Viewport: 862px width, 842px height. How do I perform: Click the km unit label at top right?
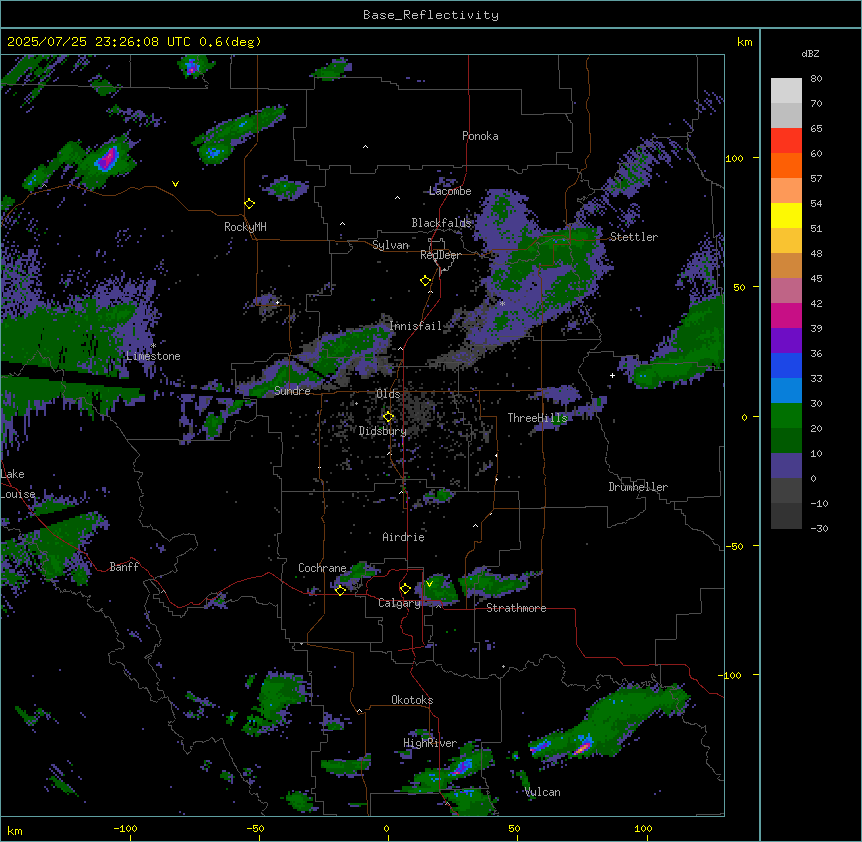[744, 42]
